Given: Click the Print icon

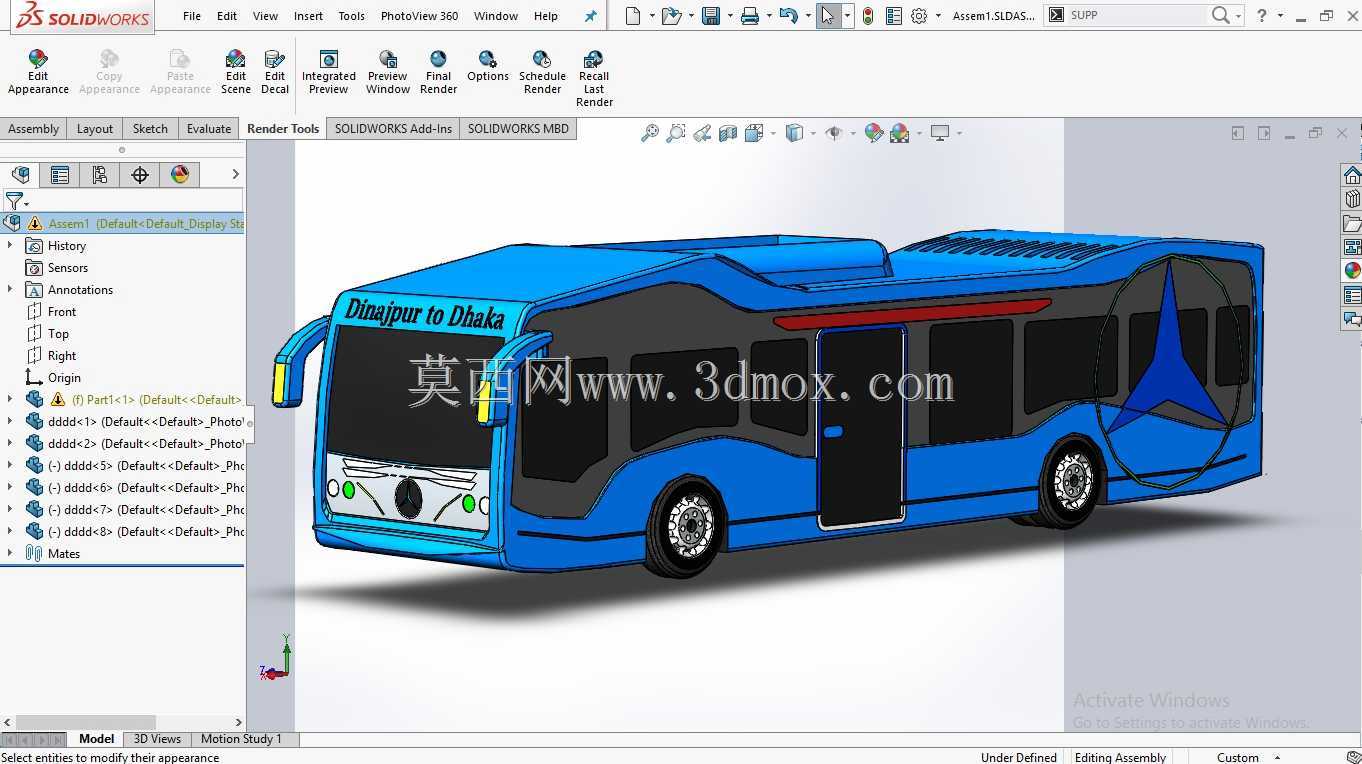Looking at the screenshot, I should tap(749, 16).
